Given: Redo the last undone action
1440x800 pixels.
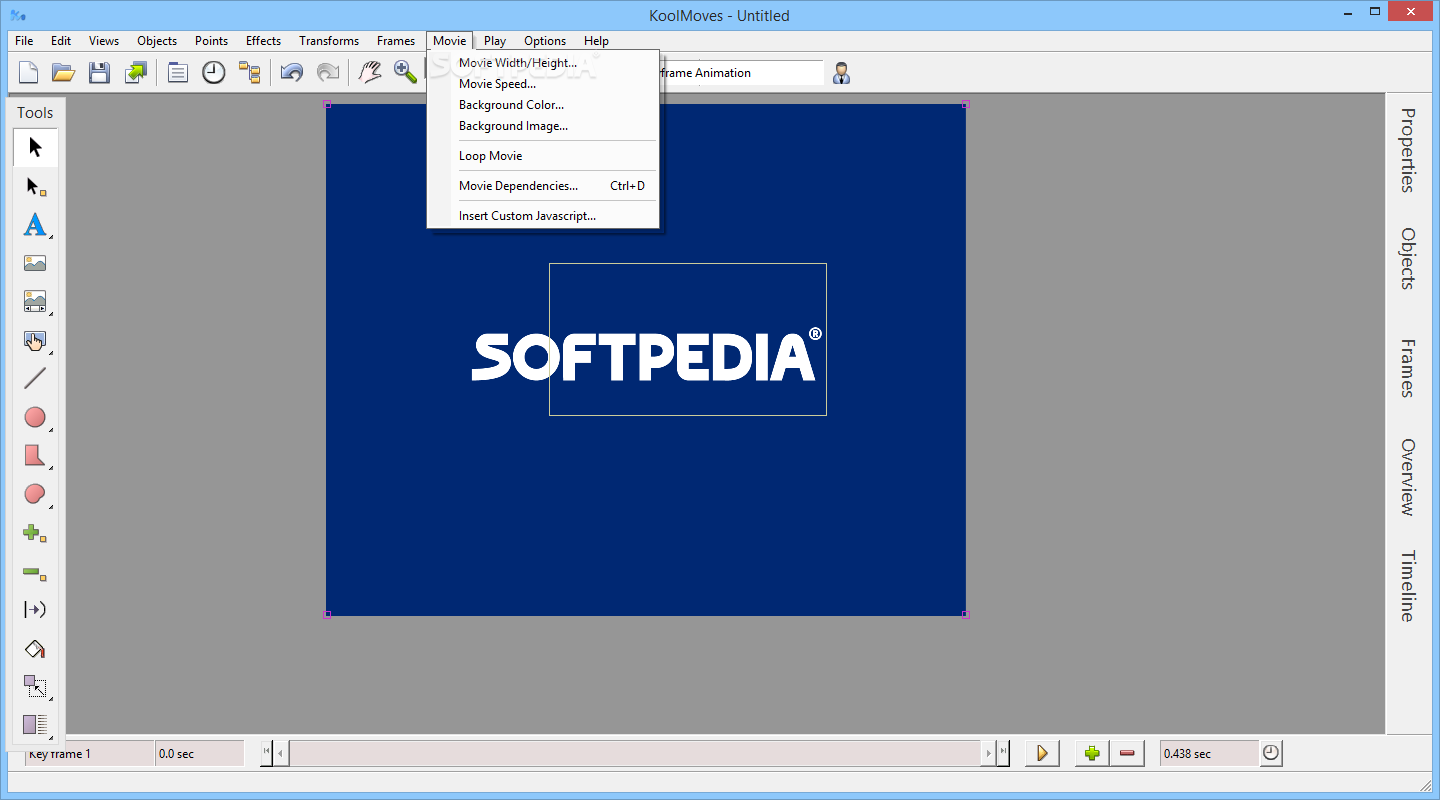Looking at the screenshot, I should (x=327, y=72).
